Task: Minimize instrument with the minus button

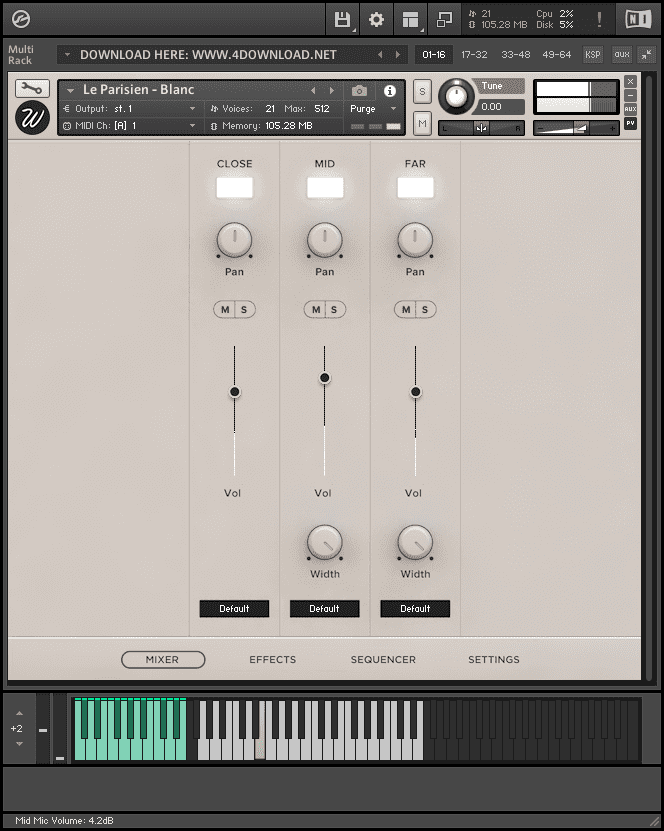Action: coord(630,95)
